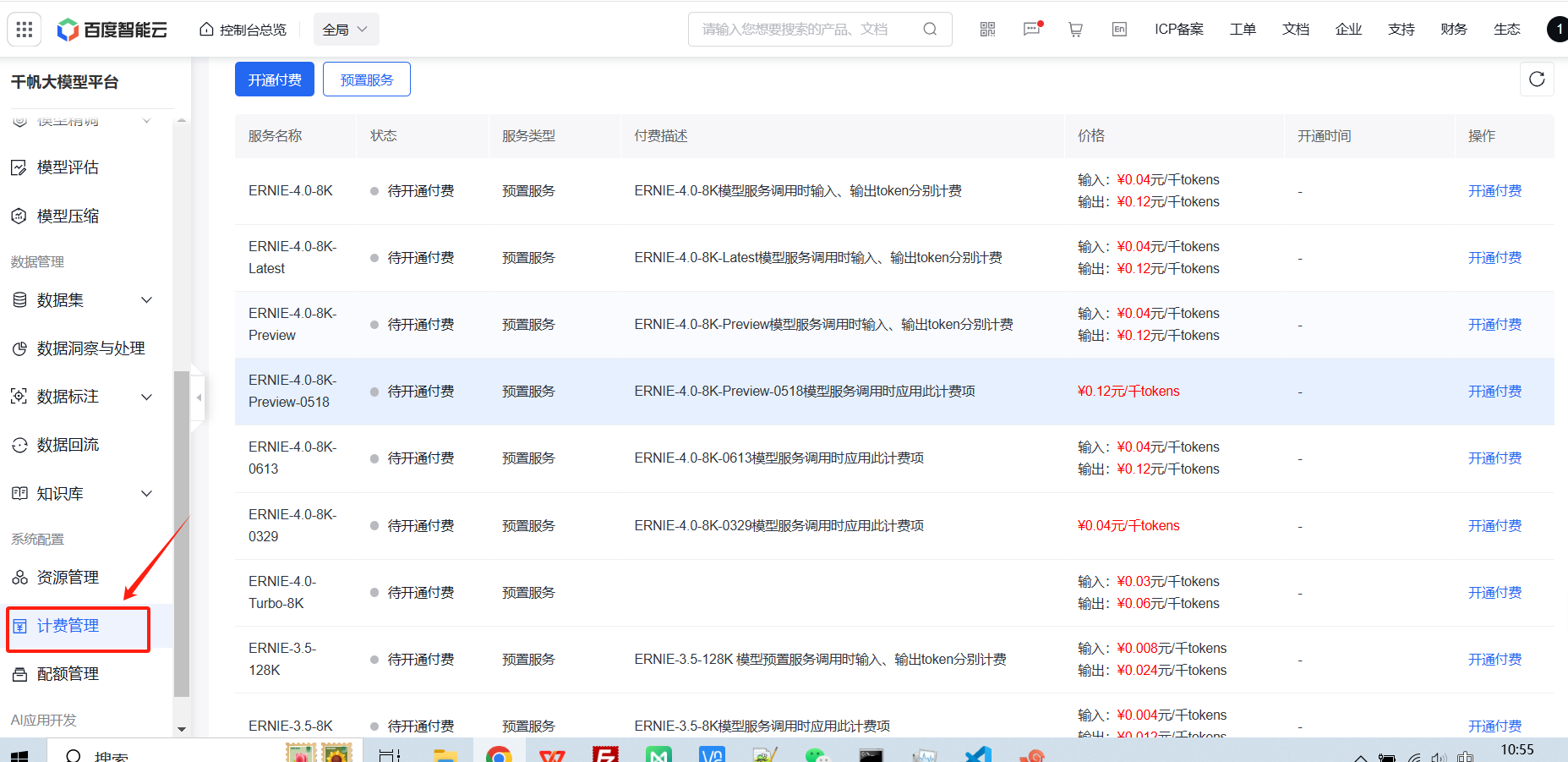Open Chrome from the Windows taskbar
Image resolution: width=1568 pixels, height=762 pixels.
point(499,754)
